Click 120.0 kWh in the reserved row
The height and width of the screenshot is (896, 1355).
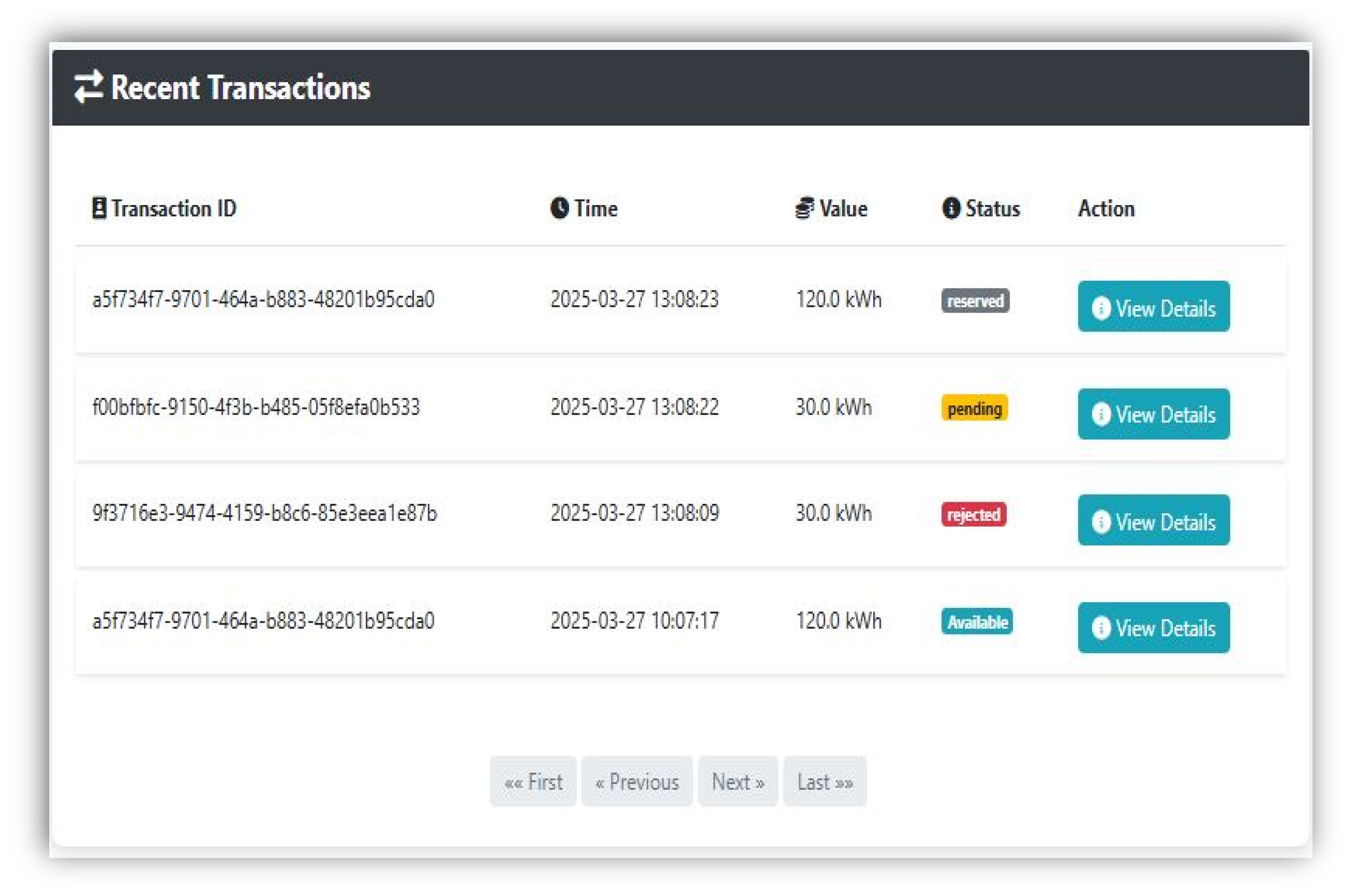click(839, 299)
